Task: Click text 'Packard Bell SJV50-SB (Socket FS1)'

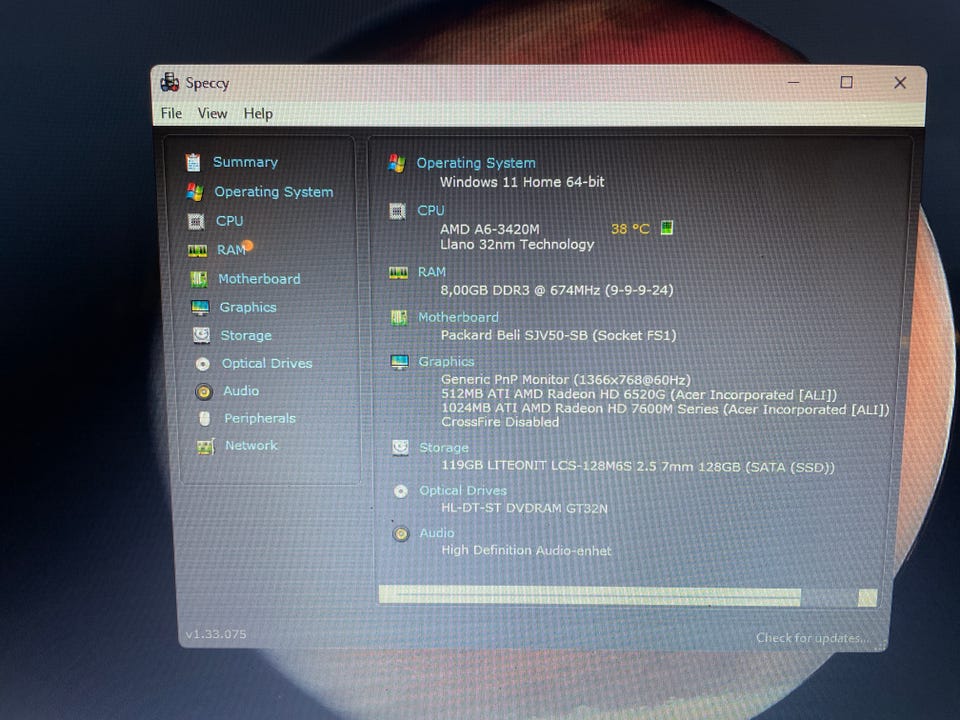Action: click(x=558, y=336)
